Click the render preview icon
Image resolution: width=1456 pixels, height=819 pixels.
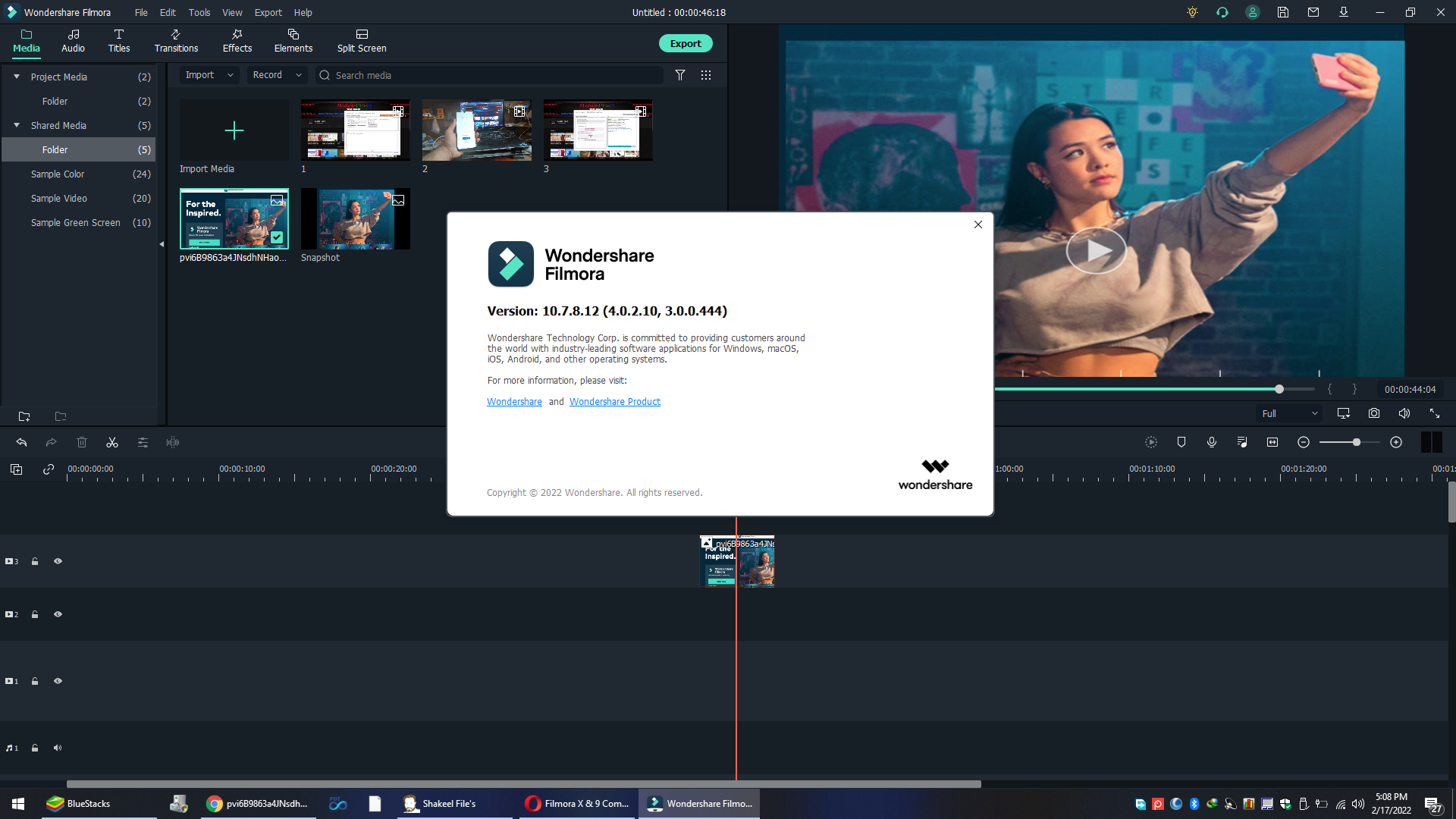coord(1151,442)
